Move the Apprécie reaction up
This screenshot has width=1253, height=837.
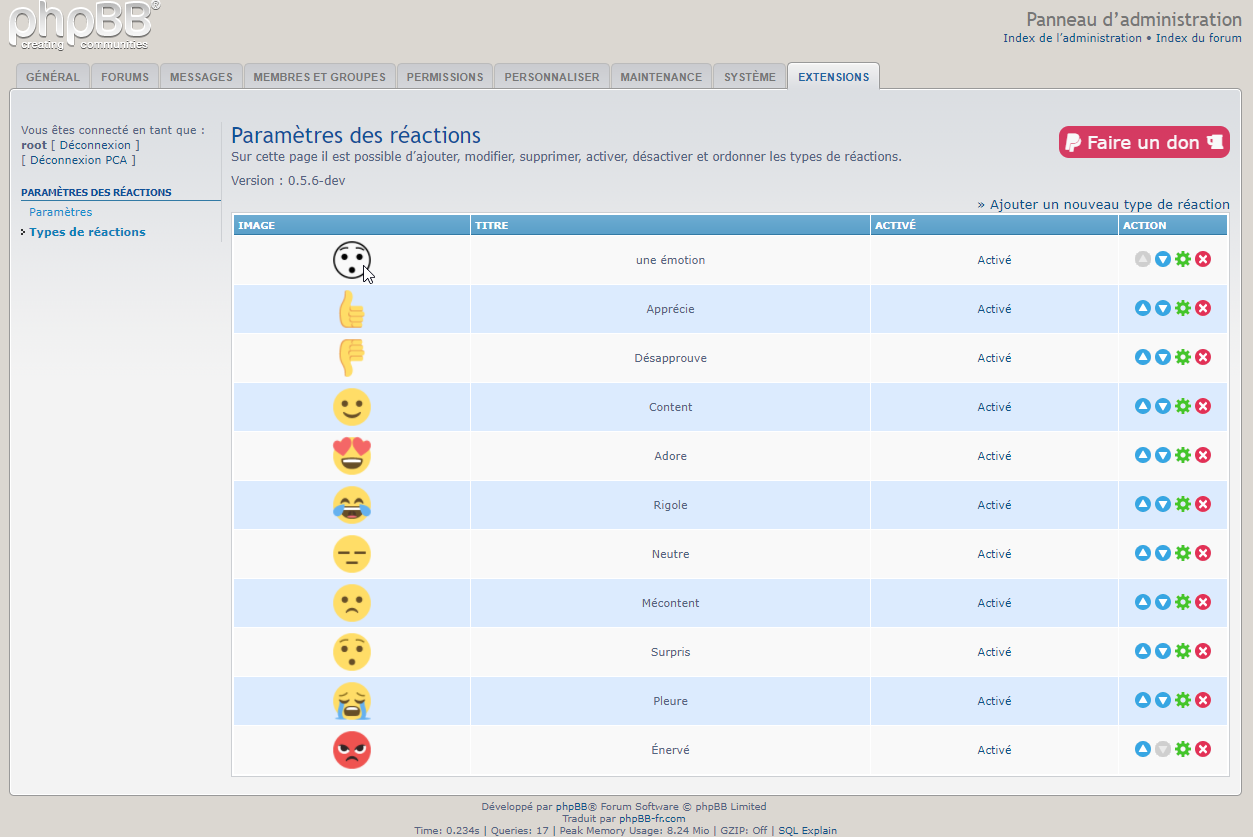(1143, 308)
